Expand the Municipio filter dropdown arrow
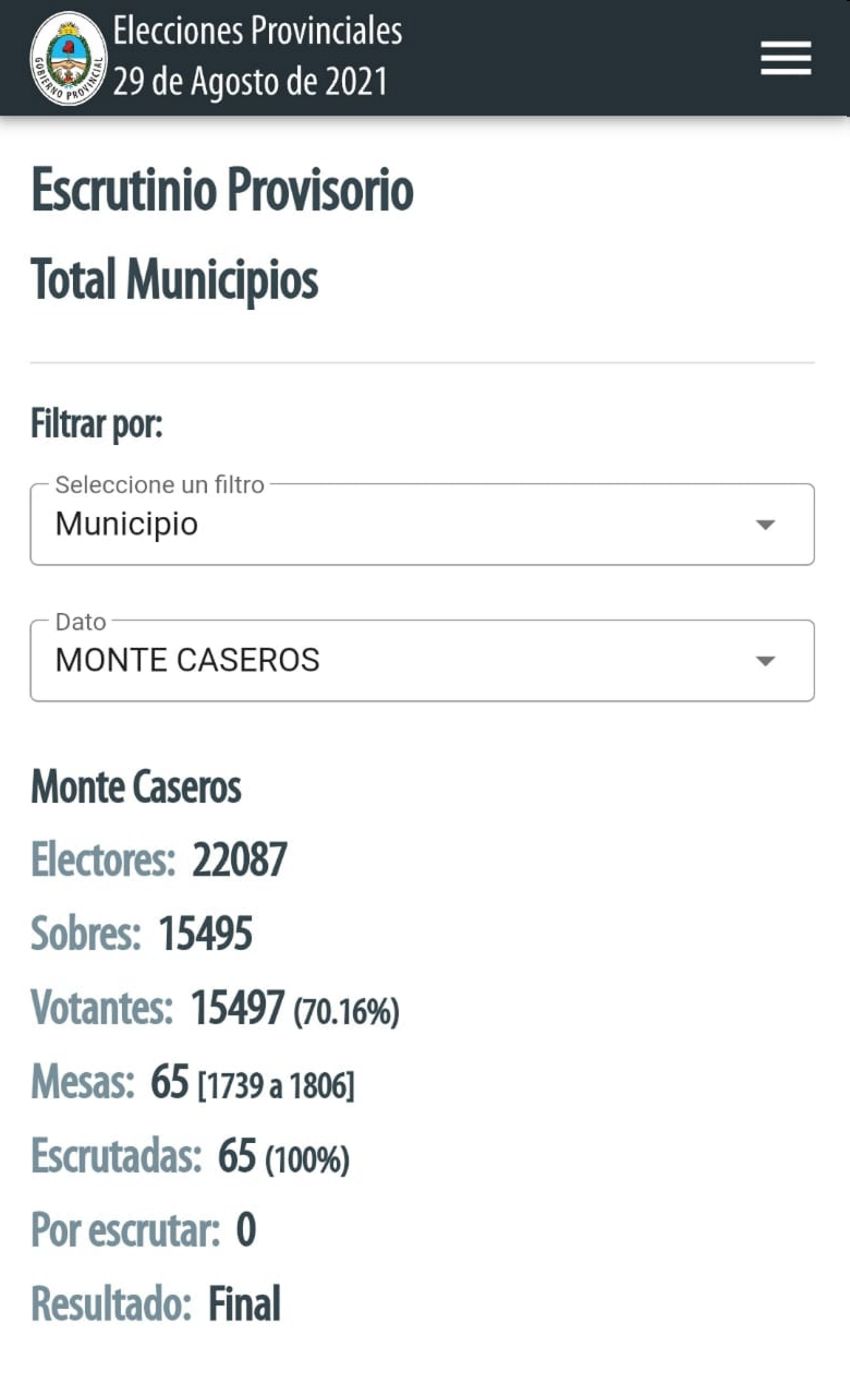Viewport: 850px width, 1396px height. (765, 525)
